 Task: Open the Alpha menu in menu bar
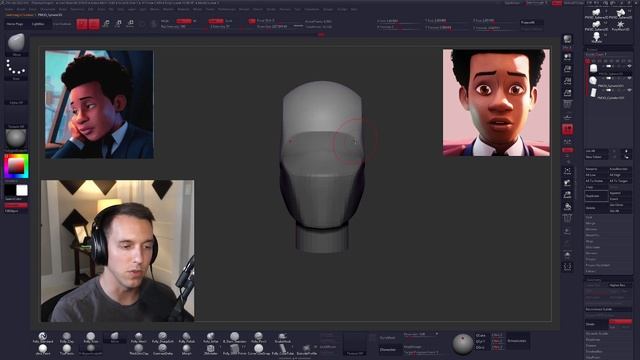pyautogui.click(x=9, y=9)
